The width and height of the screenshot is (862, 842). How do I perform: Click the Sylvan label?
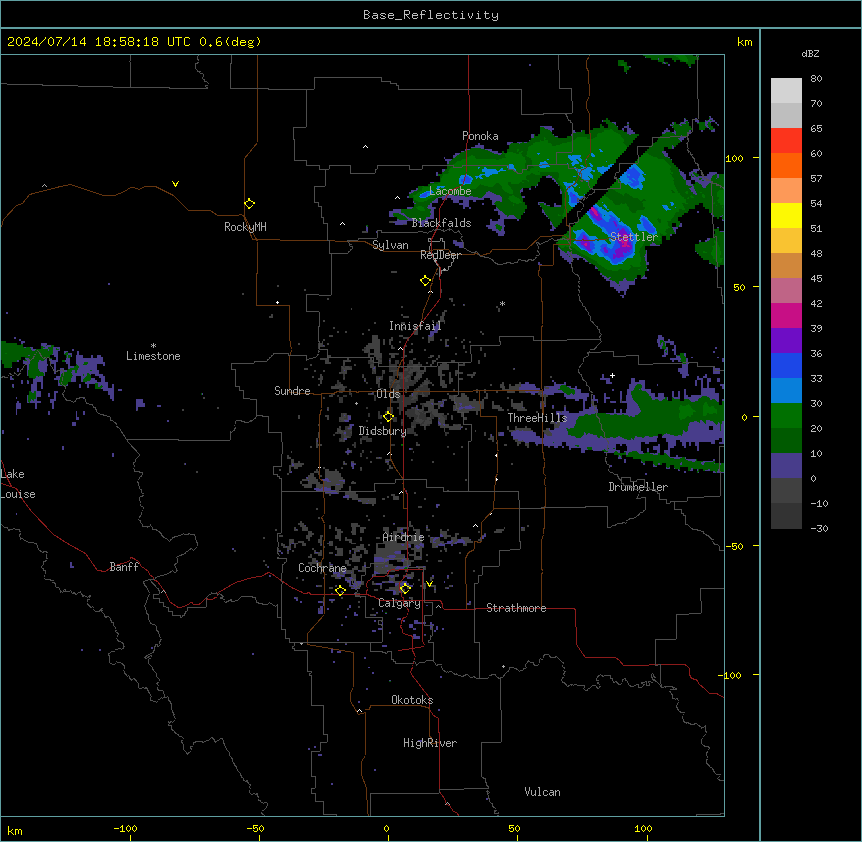coord(390,245)
